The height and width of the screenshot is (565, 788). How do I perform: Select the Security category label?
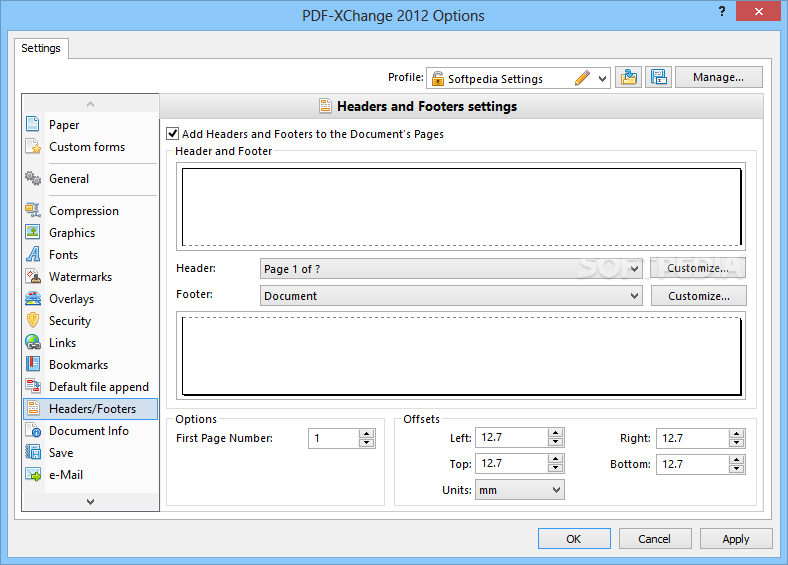tap(70, 321)
